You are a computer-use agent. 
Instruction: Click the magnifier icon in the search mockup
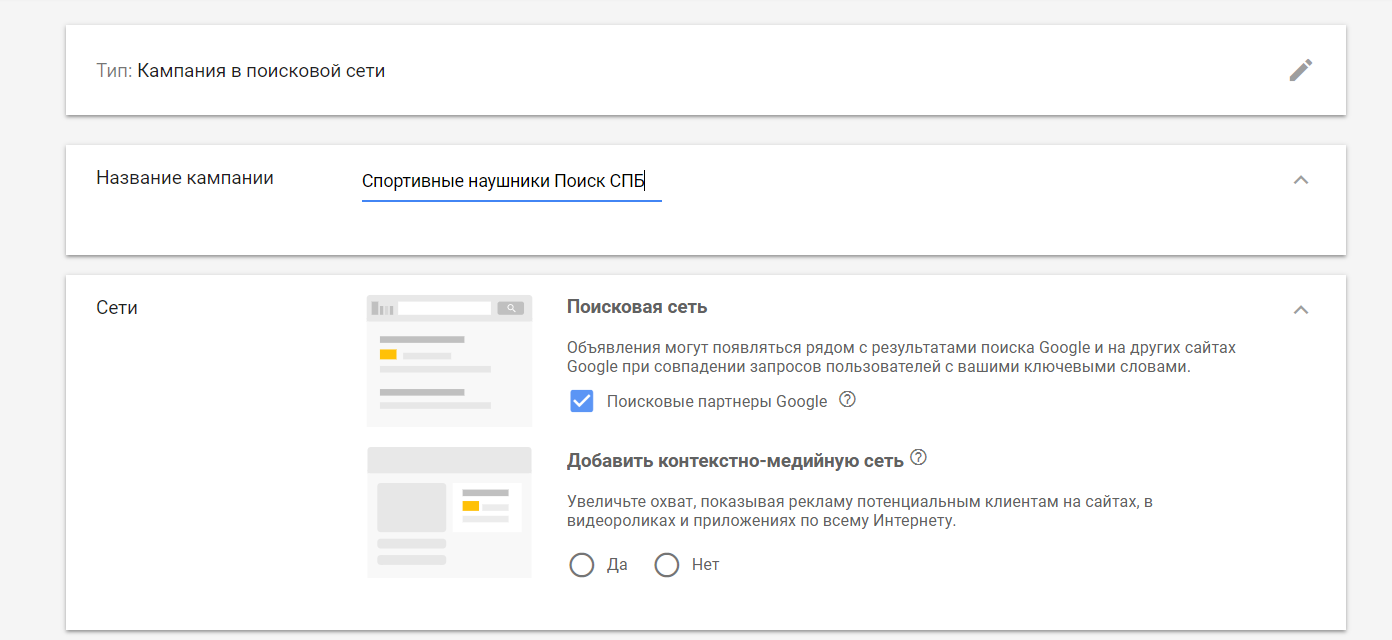511,308
